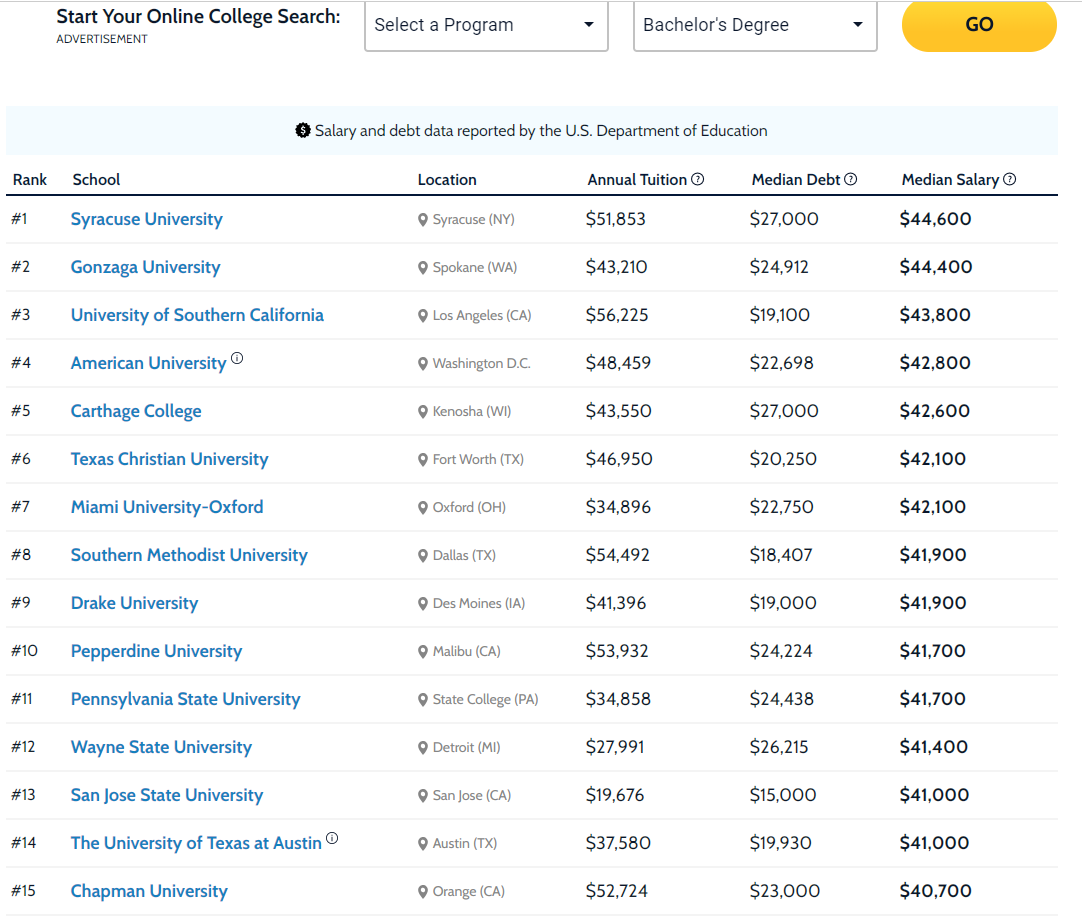
Task: Open the Miami University-Oxford link
Action: [x=167, y=507]
